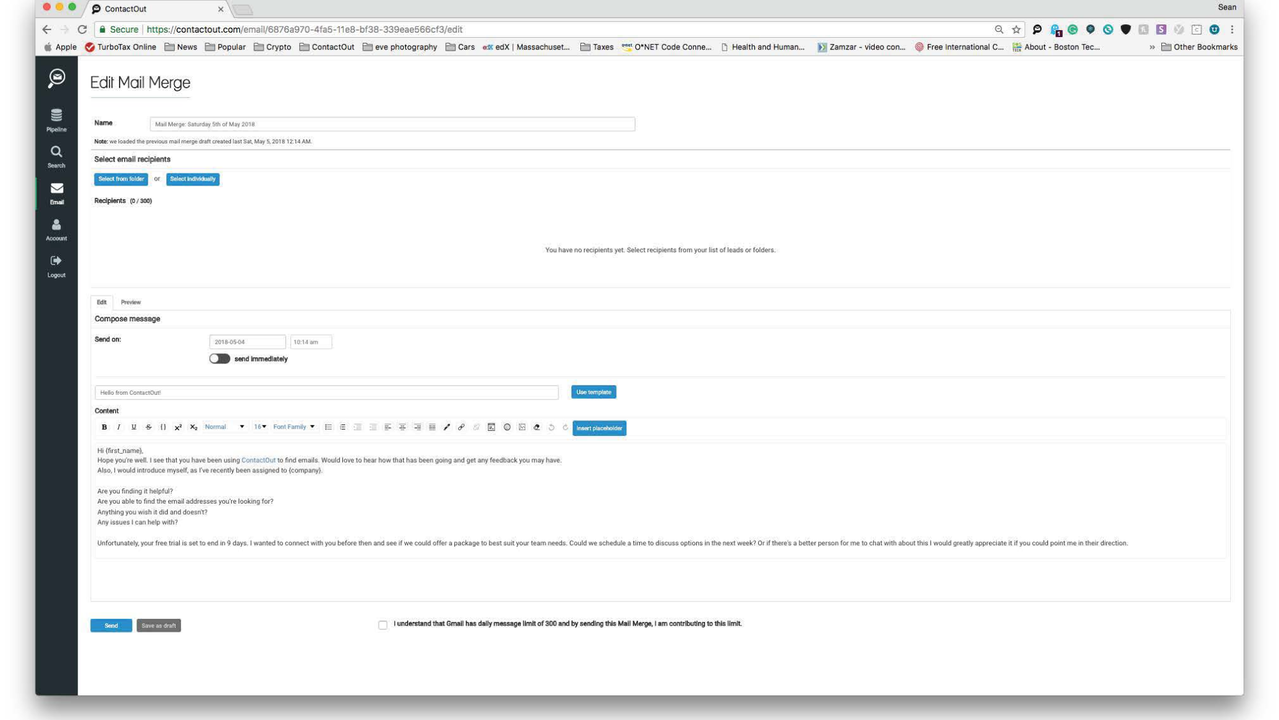Toggle bold formatting in the editor

[104, 427]
